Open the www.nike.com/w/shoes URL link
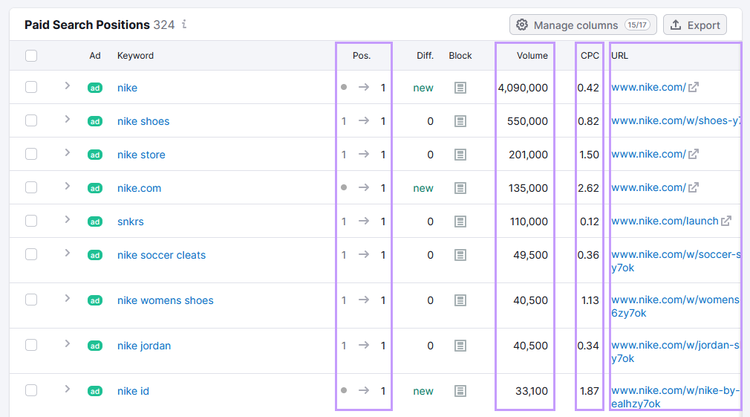 (x=675, y=121)
